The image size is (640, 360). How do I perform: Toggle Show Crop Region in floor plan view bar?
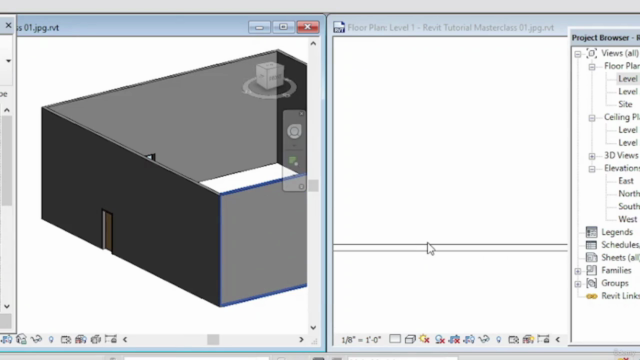click(469, 339)
